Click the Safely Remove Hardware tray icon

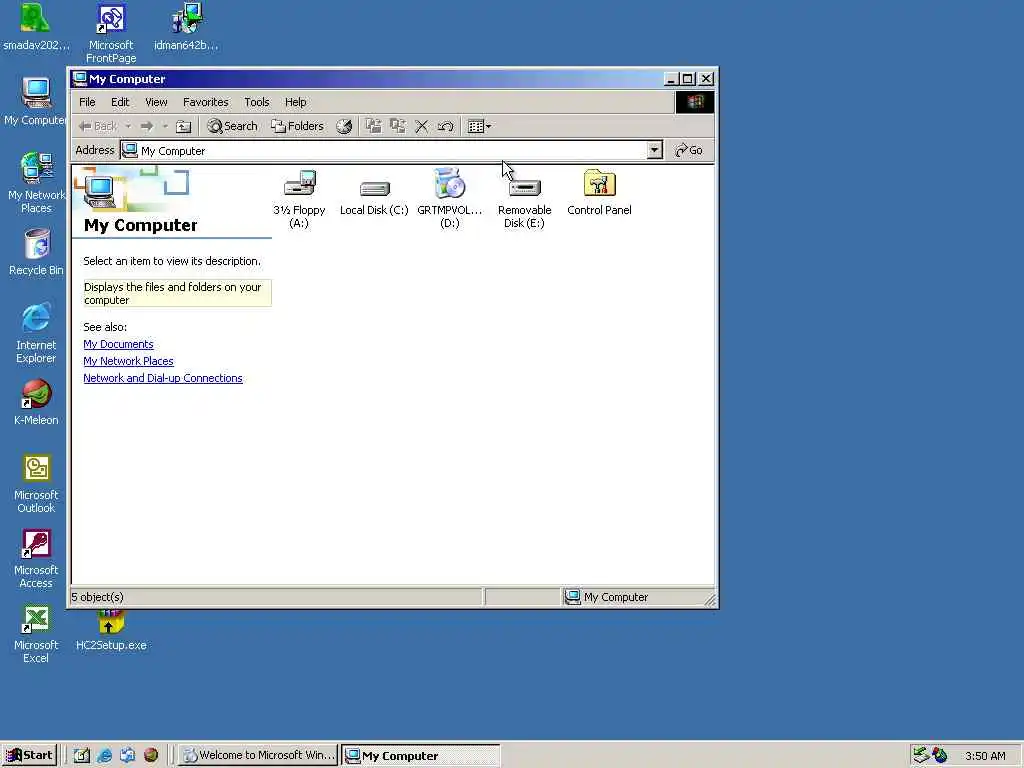coord(921,755)
